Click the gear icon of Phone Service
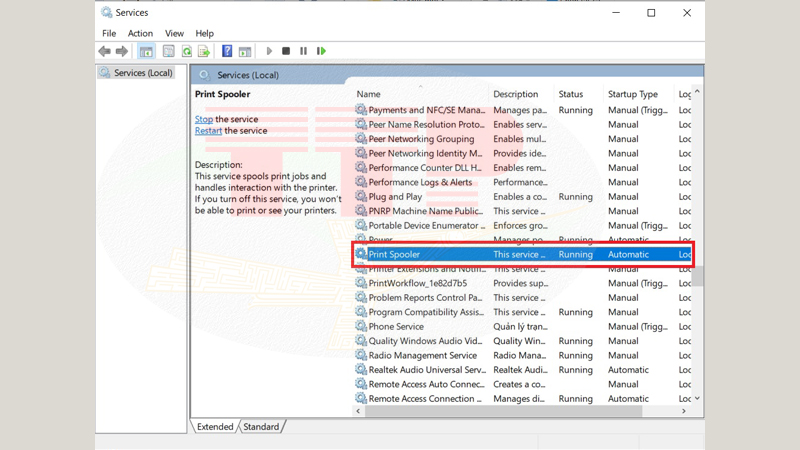The image size is (800, 450). coord(361,326)
